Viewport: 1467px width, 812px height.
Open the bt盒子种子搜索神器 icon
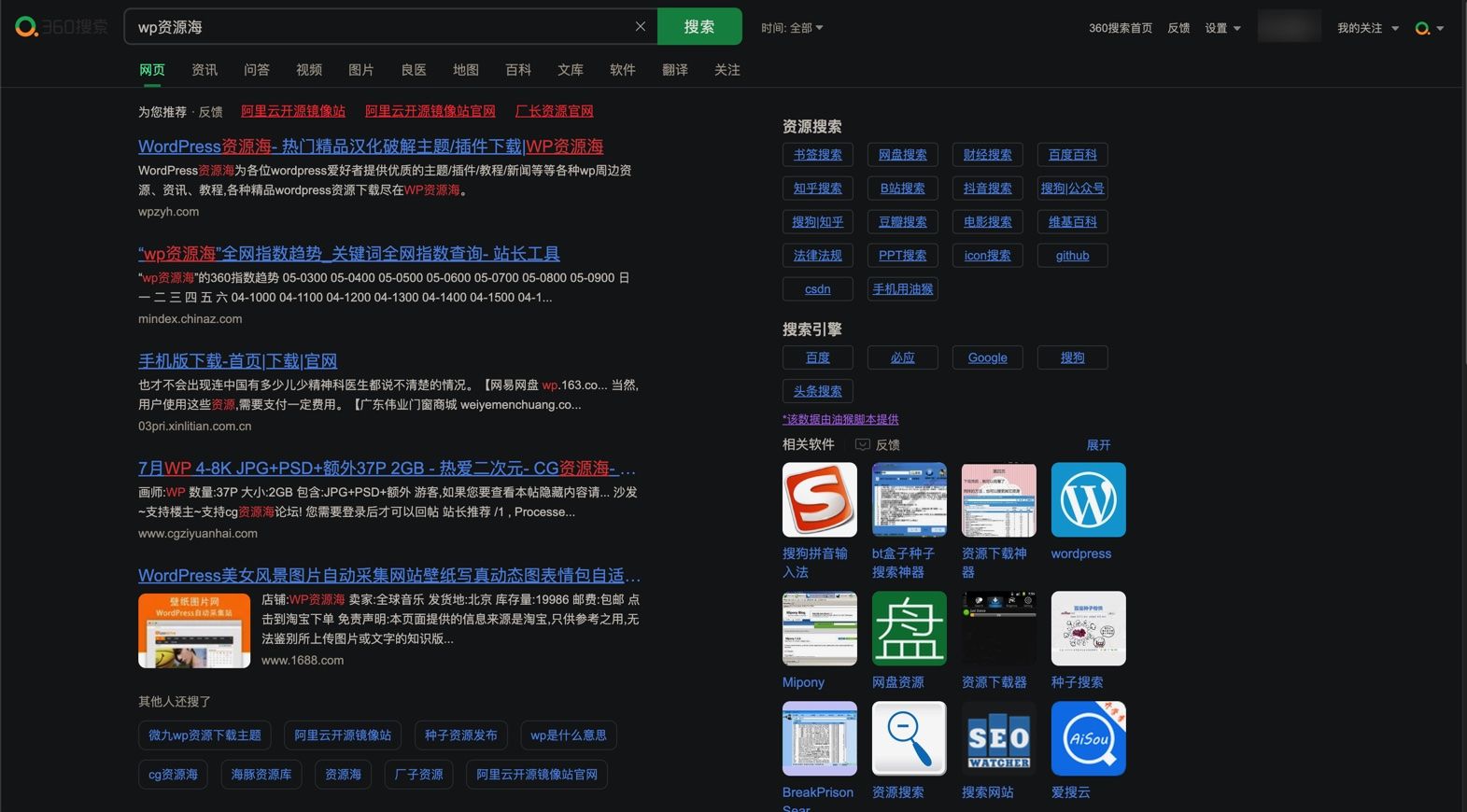[x=909, y=499]
